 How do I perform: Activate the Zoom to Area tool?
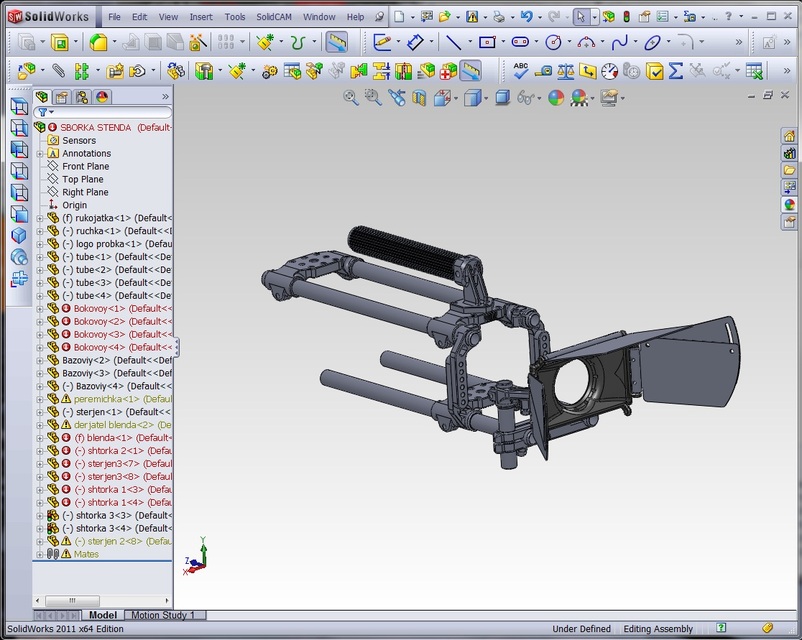coord(372,97)
